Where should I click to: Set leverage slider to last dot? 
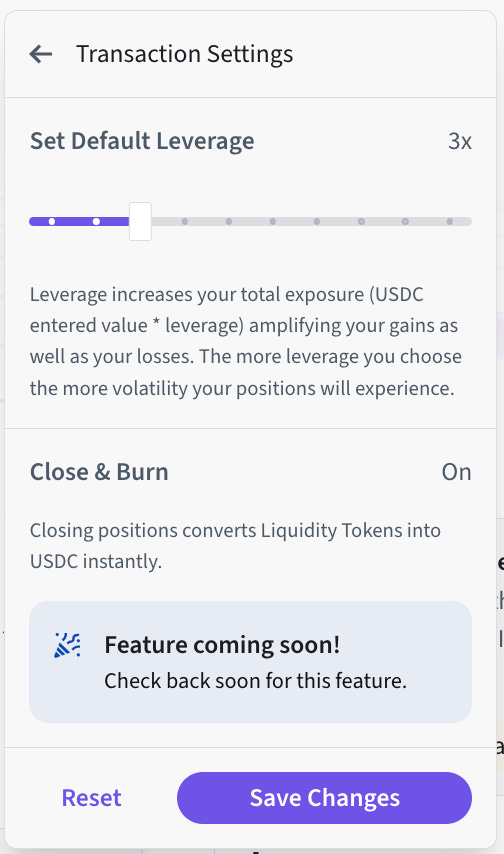pos(450,222)
